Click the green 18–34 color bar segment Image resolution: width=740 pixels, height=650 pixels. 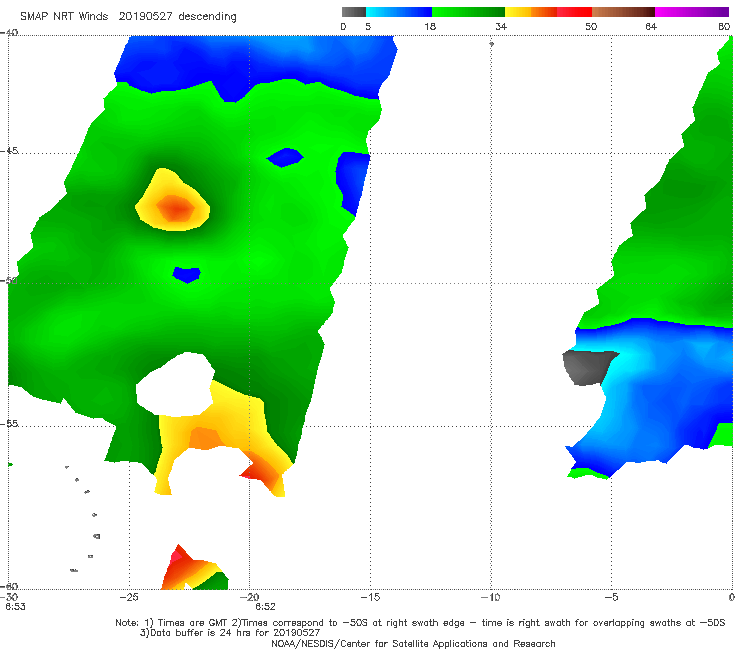coord(468,12)
